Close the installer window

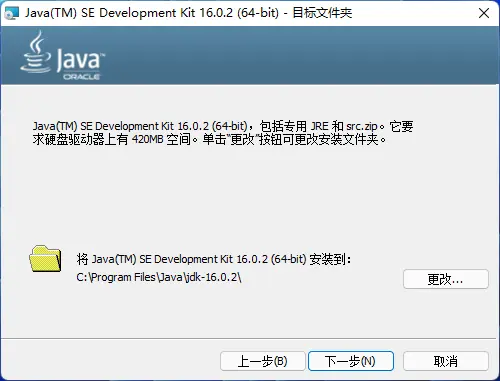coord(484,13)
